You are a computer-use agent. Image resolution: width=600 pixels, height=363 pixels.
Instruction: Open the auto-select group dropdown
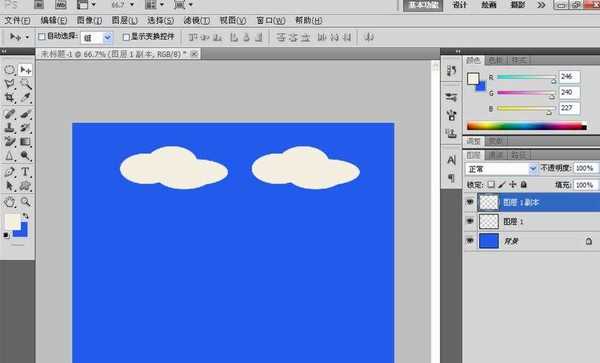[108, 37]
